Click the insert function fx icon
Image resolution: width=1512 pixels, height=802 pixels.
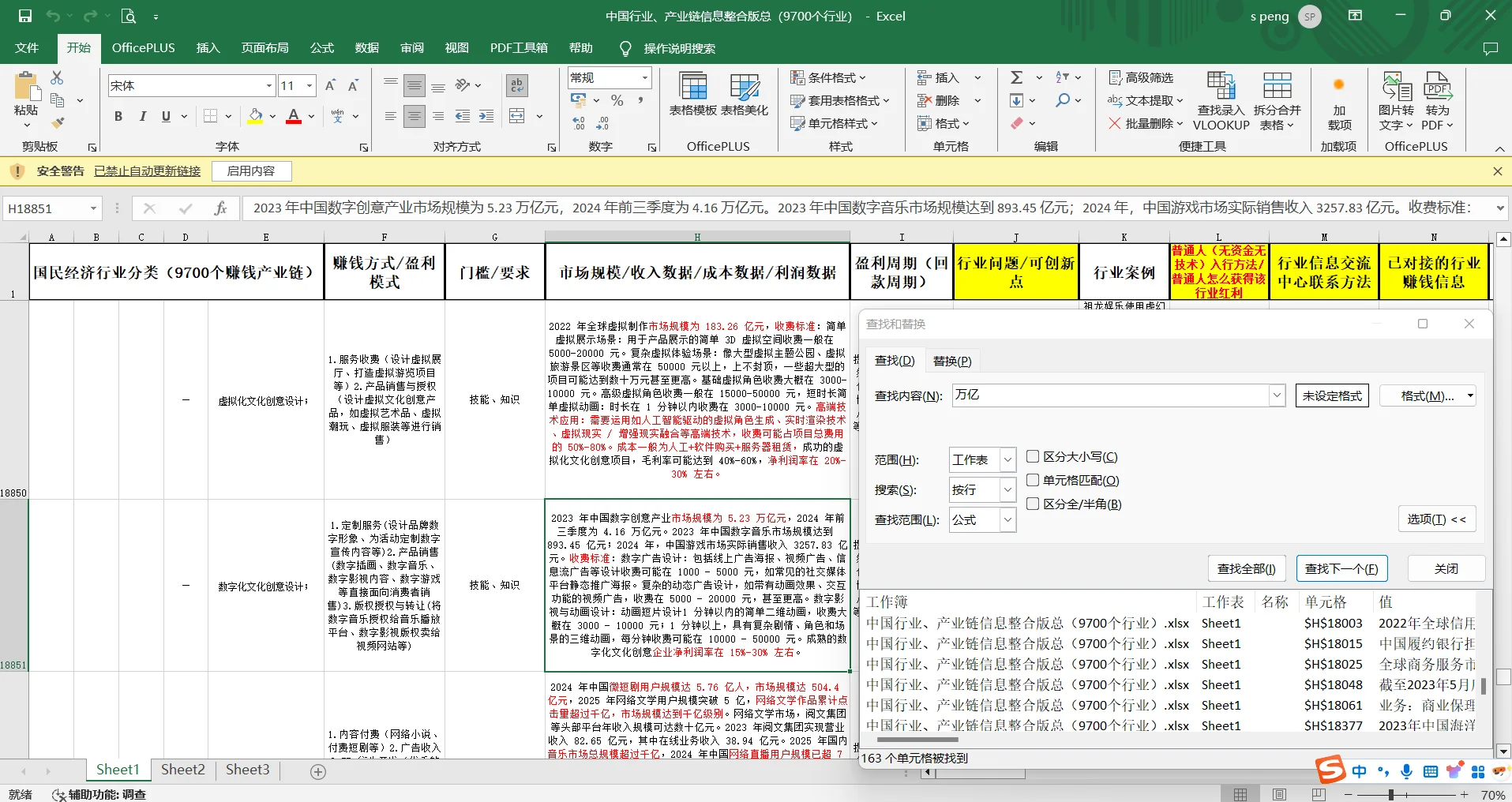point(220,208)
